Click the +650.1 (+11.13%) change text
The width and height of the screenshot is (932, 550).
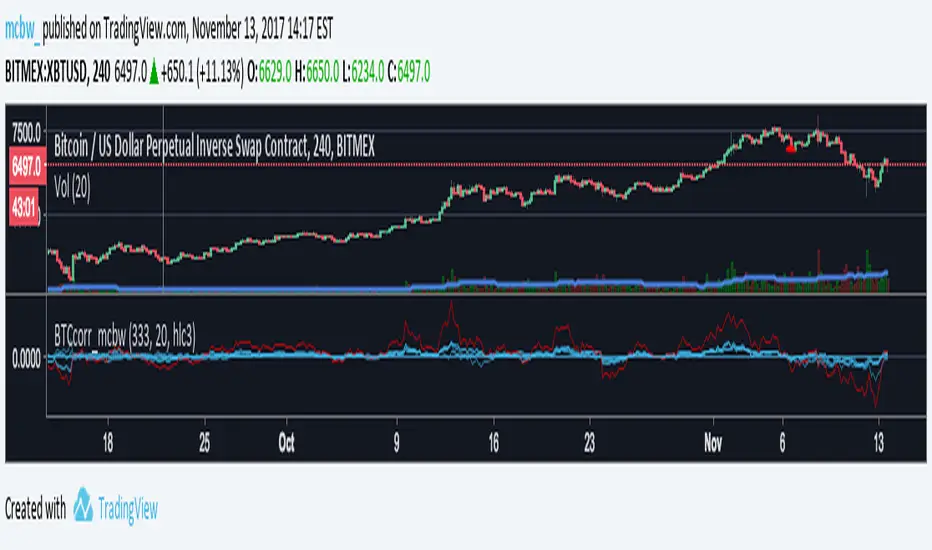(x=202, y=73)
